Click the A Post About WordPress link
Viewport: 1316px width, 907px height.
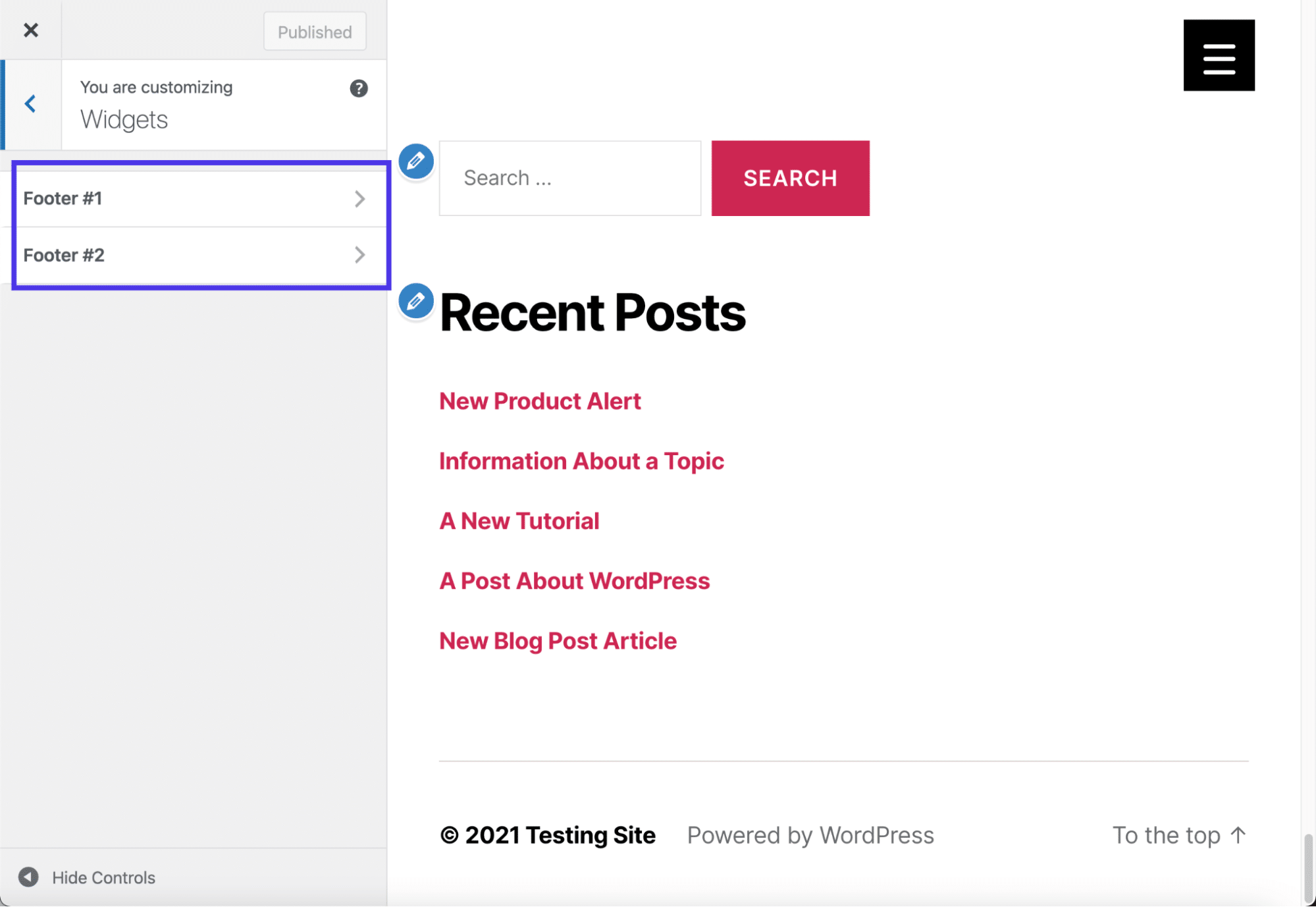click(574, 580)
